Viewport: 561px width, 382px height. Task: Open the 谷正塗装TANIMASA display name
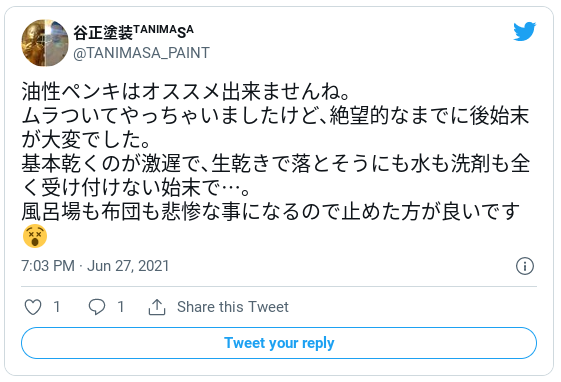point(133,32)
